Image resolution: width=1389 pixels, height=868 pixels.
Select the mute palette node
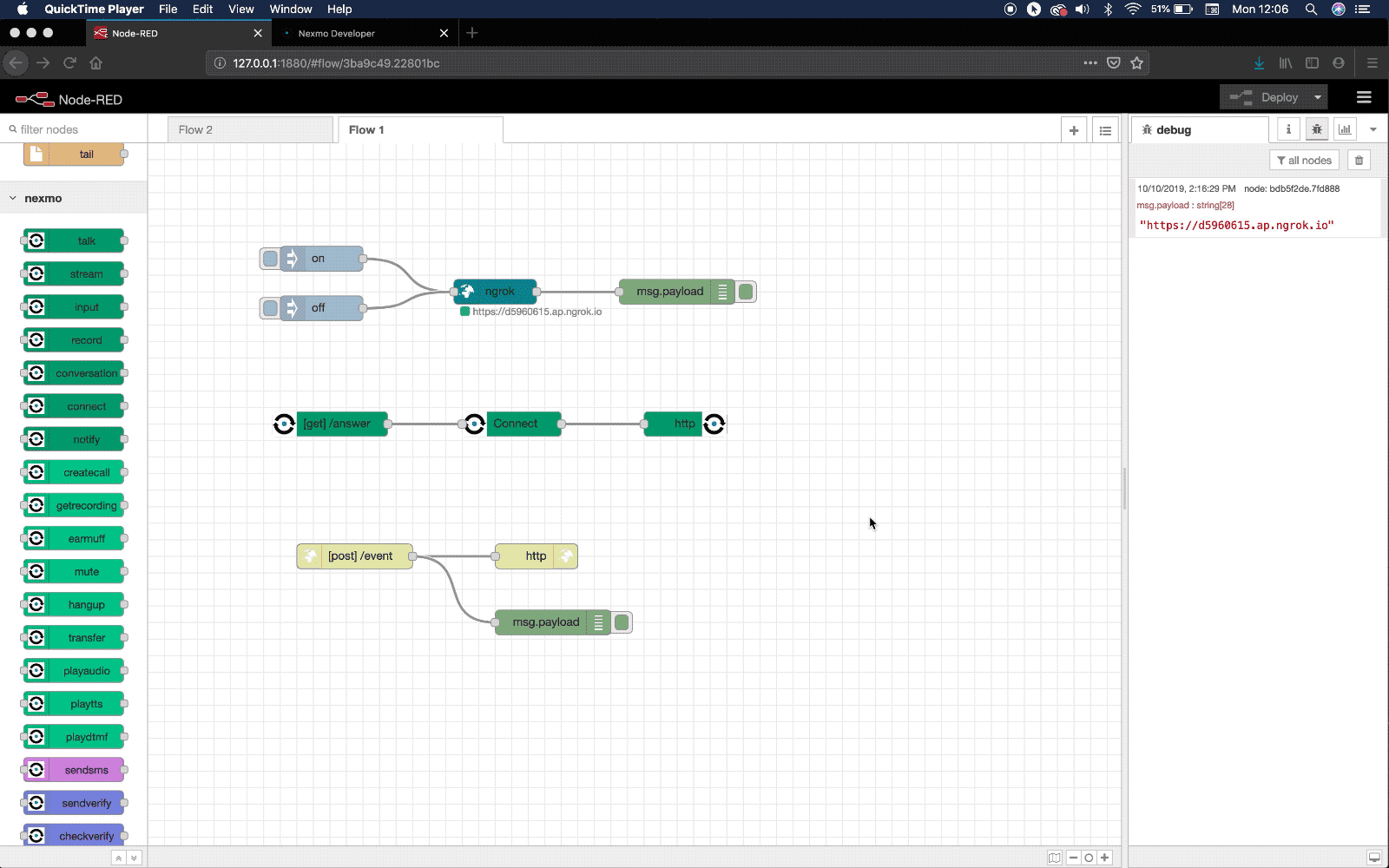(x=74, y=571)
